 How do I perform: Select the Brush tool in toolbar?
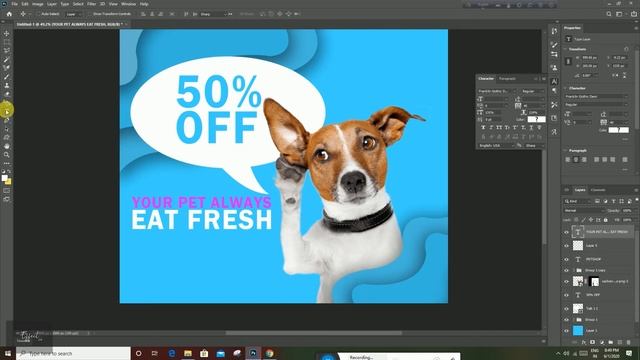point(7,77)
